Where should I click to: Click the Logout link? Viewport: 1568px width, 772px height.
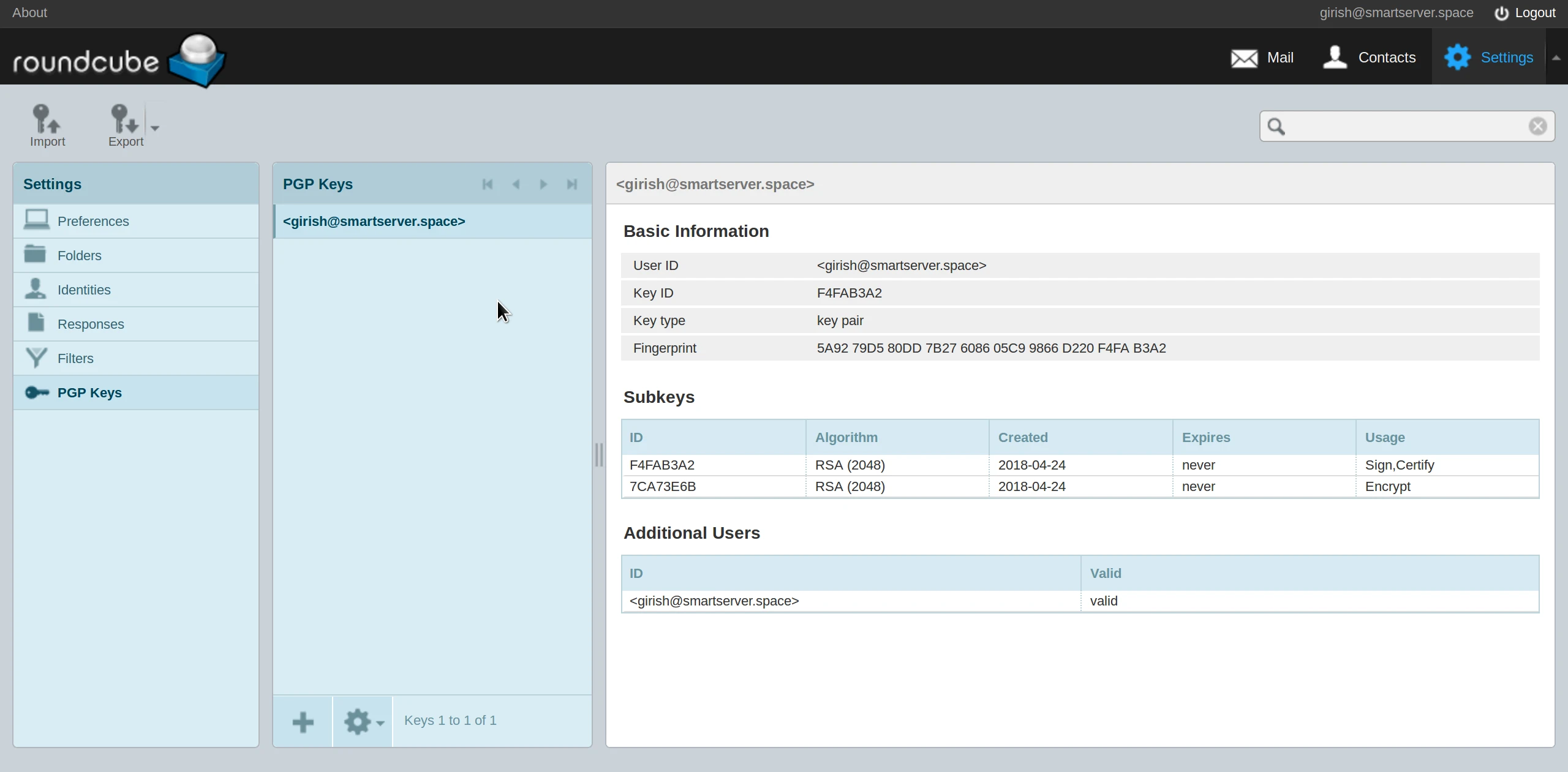[1525, 13]
